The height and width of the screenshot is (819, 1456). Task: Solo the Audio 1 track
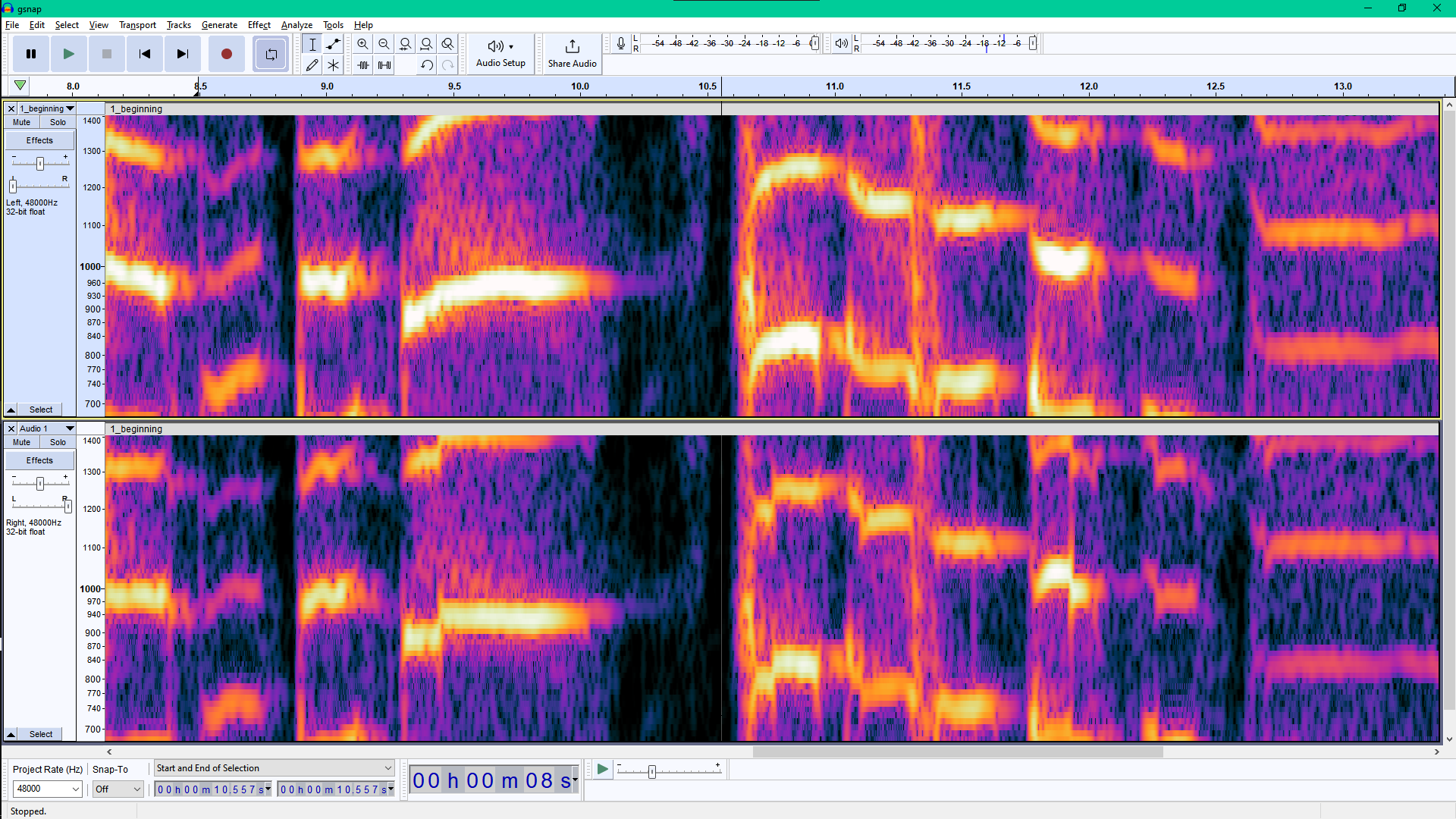point(58,442)
